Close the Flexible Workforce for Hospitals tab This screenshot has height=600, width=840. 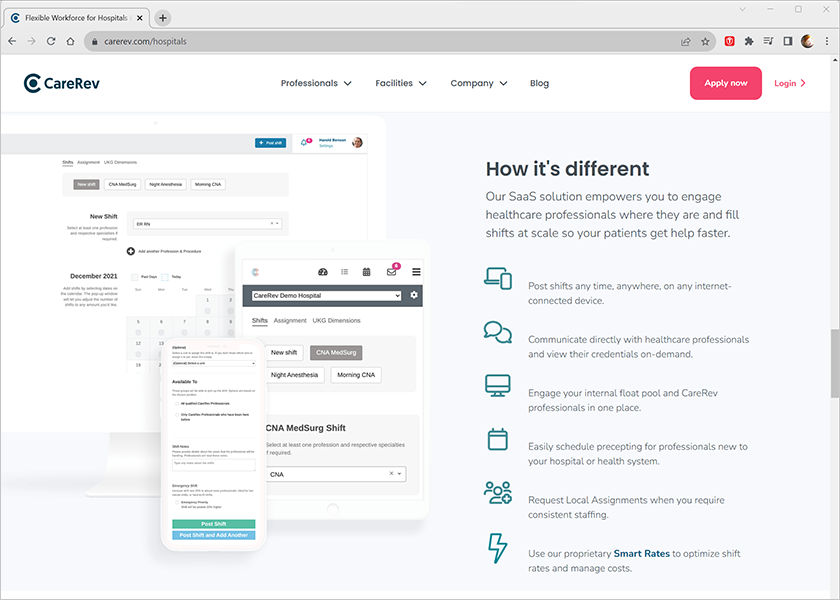[139, 18]
